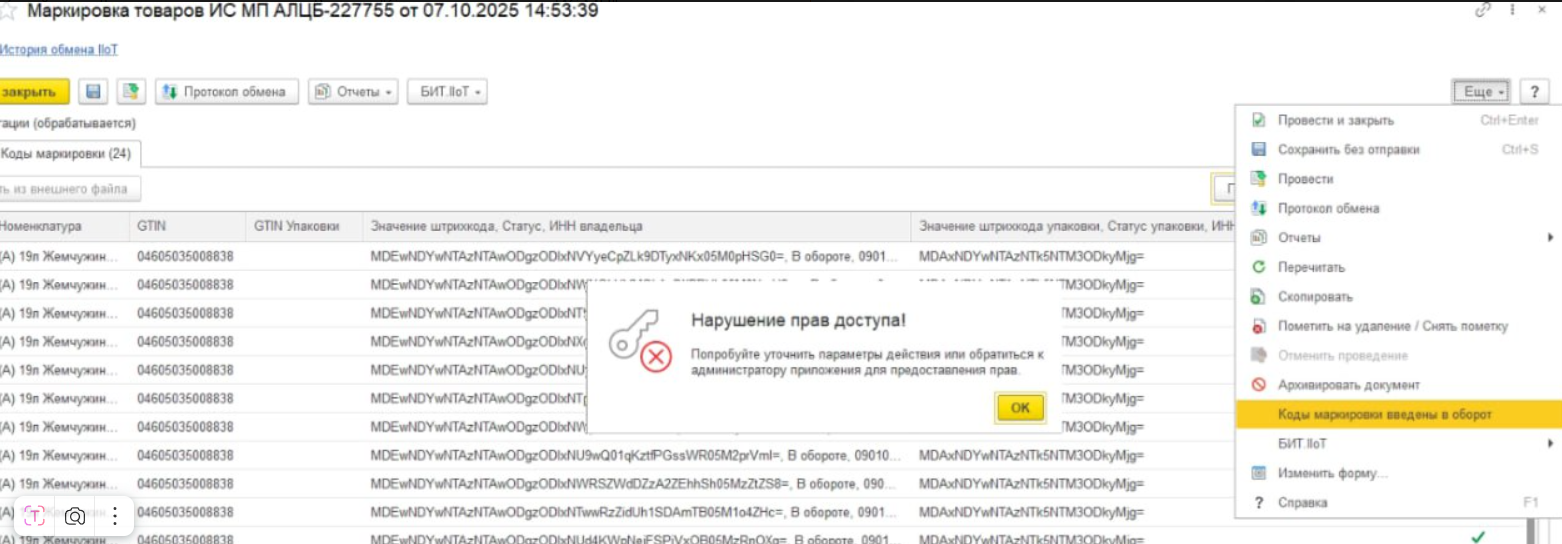Viewport: 1562px width, 544px height.
Task: Open the three-dot overflow in floating bar
Action: tap(115, 516)
